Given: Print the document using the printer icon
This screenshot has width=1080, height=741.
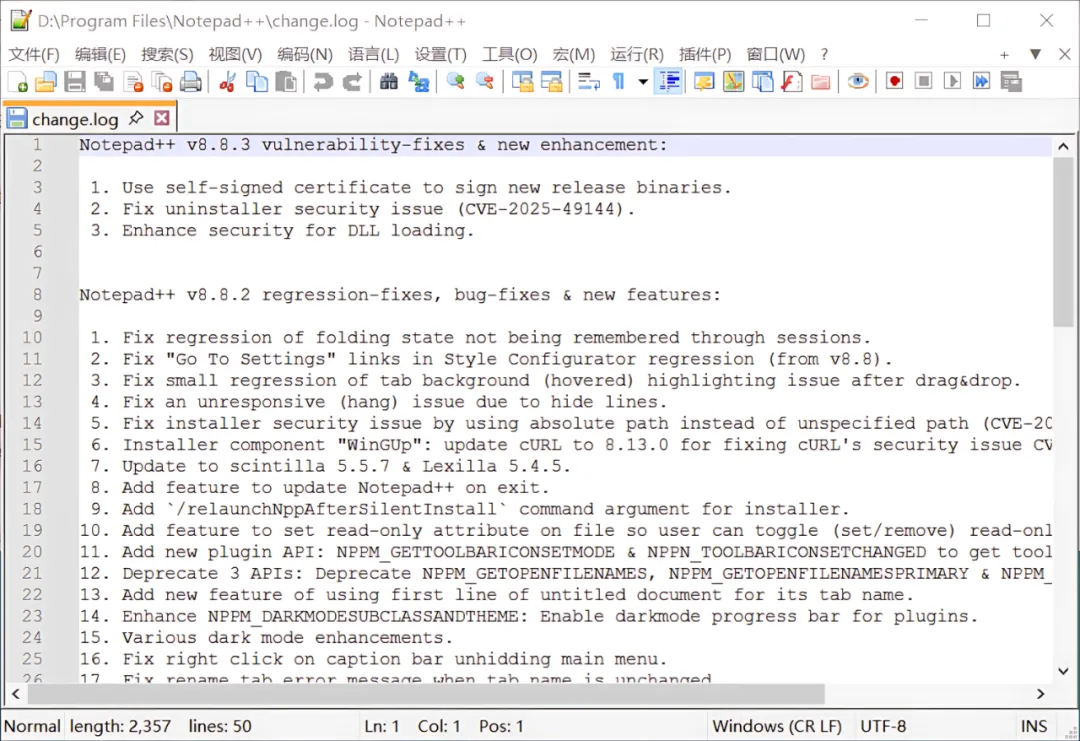Looking at the screenshot, I should point(191,82).
